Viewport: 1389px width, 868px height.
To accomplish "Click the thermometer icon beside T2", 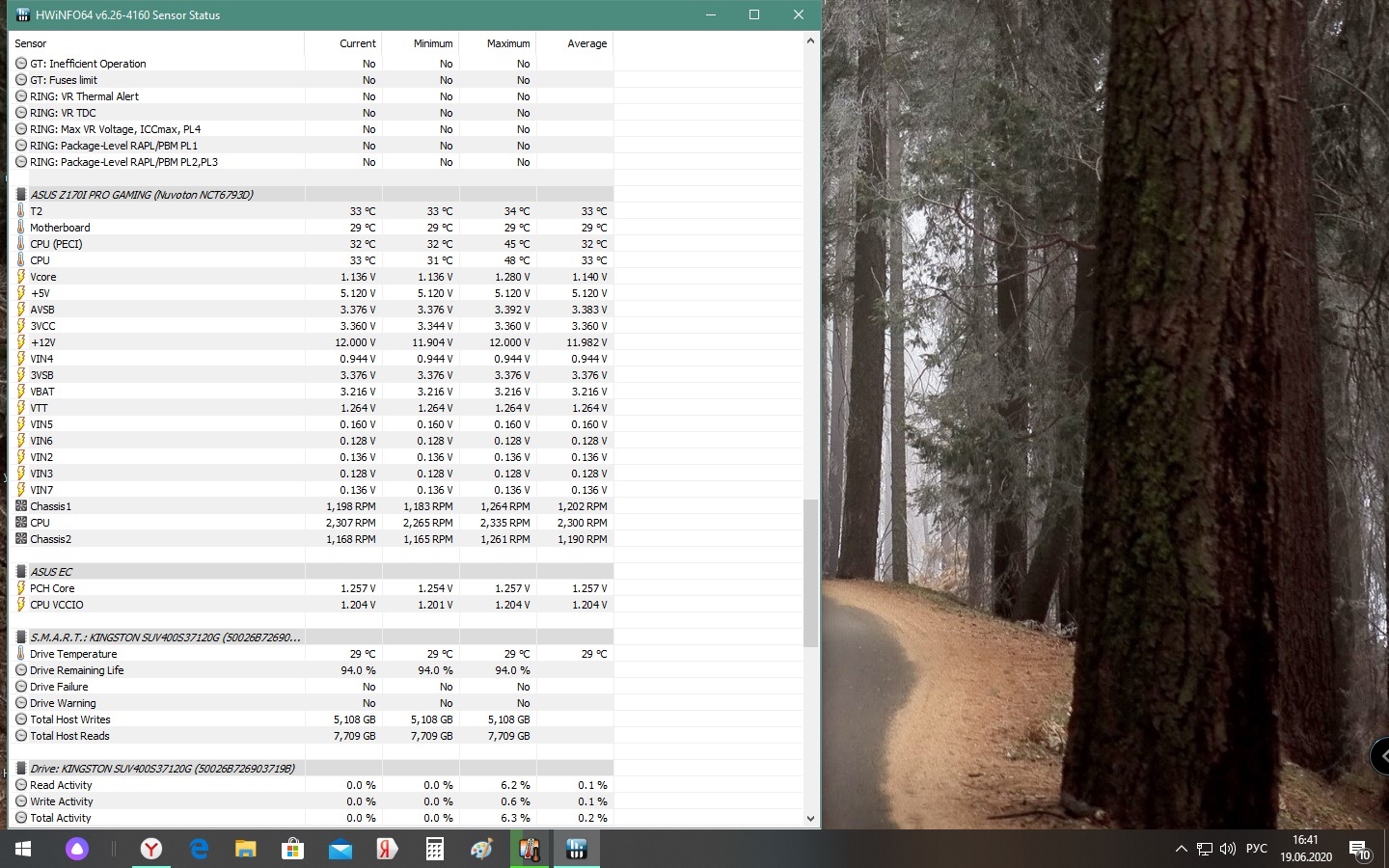I will pos(20,211).
